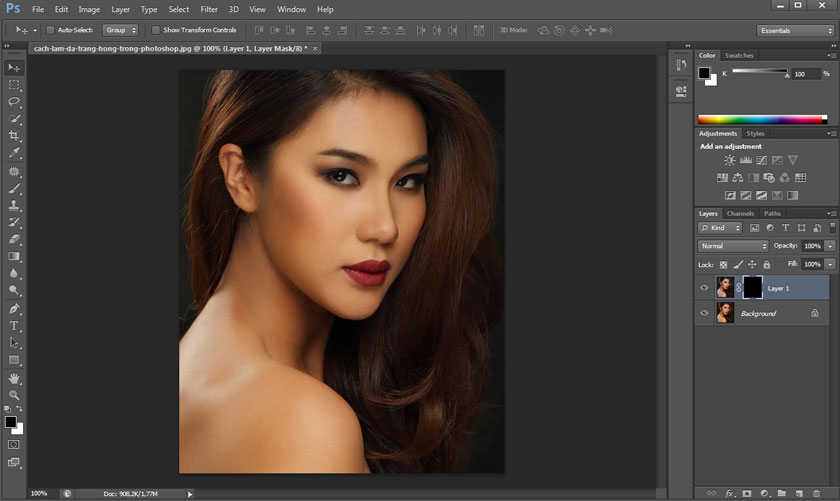This screenshot has width=840, height=501.
Task: Click the foreground color swatch in toolbar
Action: 10,422
